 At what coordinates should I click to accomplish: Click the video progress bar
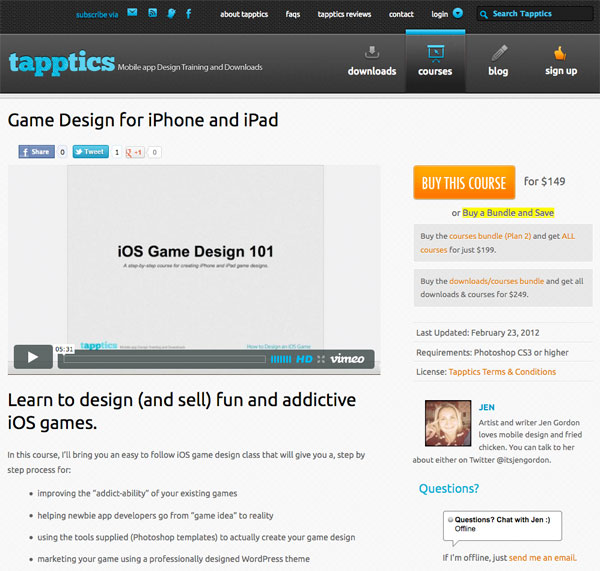click(165, 359)
